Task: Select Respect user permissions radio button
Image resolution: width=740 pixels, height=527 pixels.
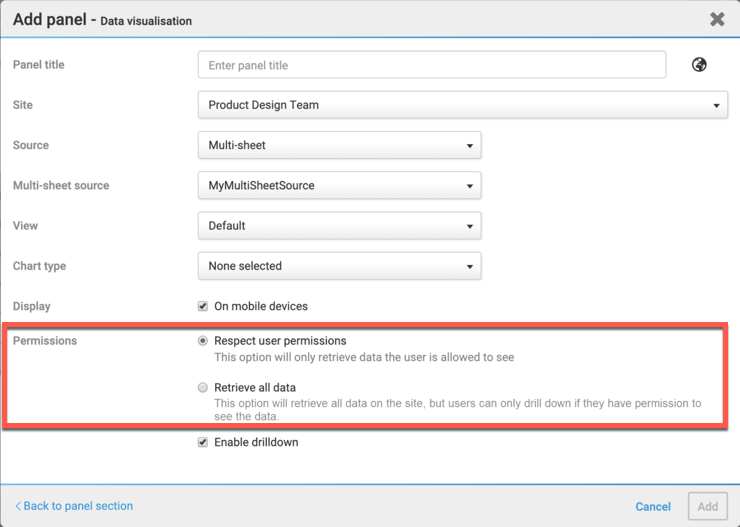Action: pos(203,341)
